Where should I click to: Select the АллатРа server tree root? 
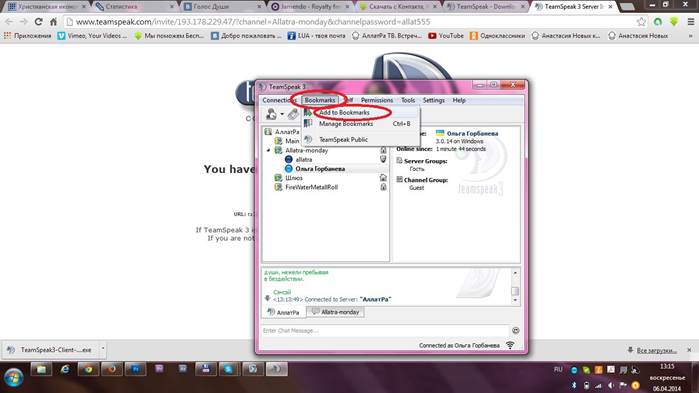click(287, 132)
